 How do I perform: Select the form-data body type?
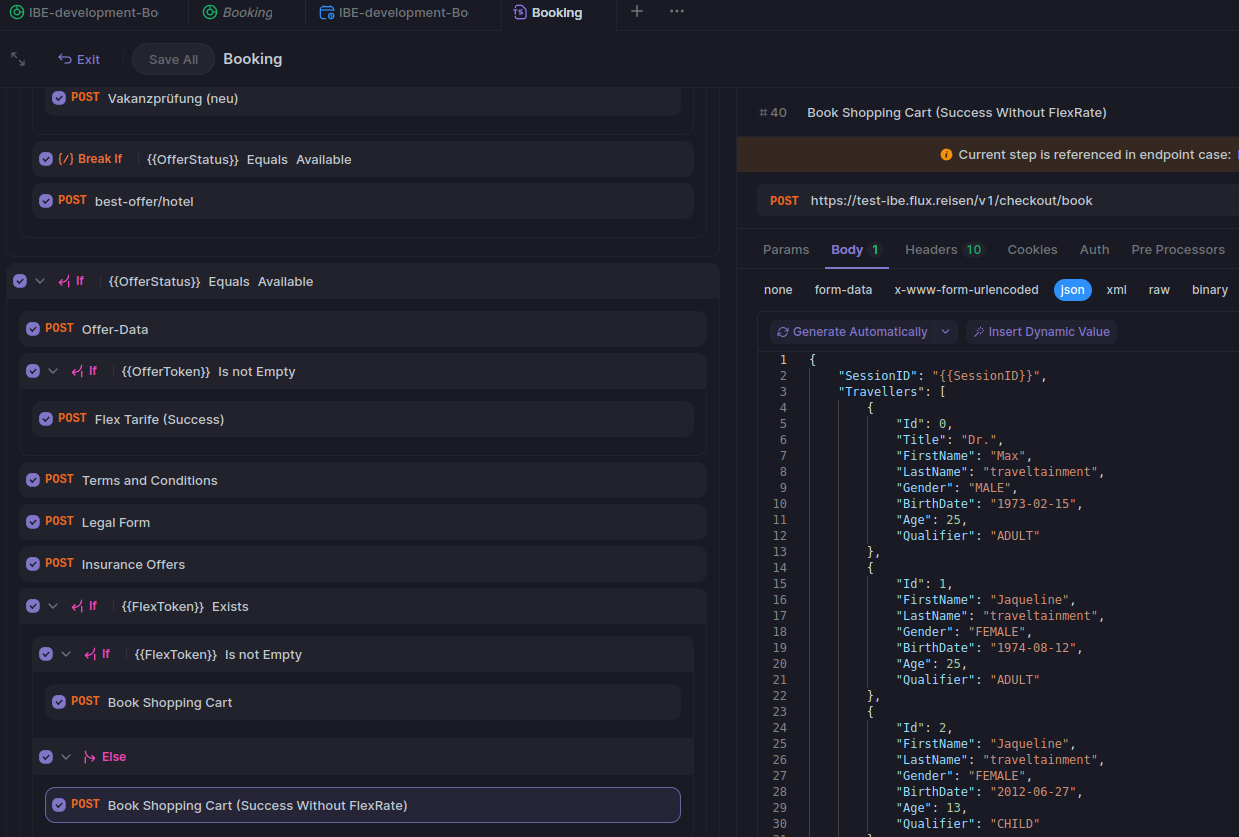click(x=843, y=290)
